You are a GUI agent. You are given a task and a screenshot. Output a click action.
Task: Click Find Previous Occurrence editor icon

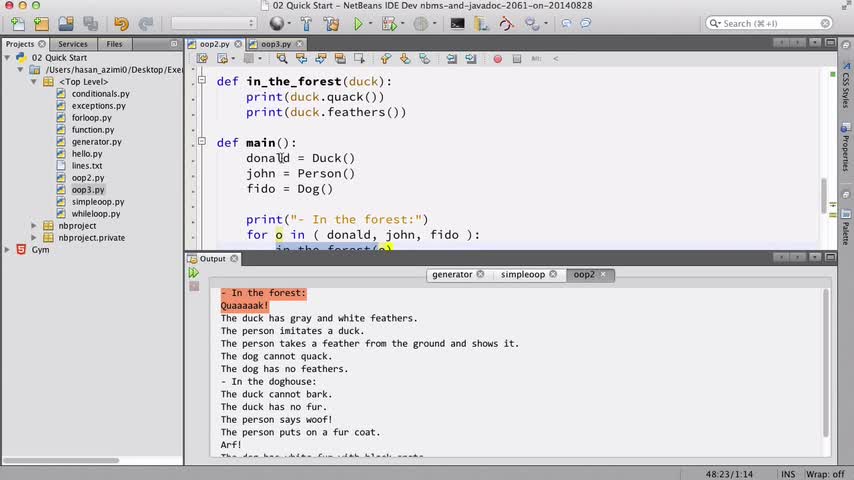point(301,59)
